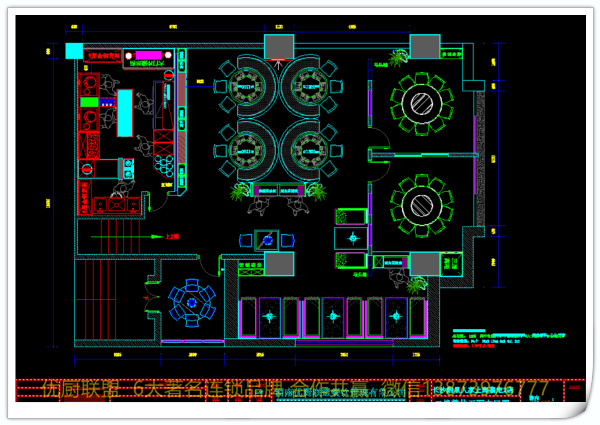Click the upper-left round booth table
The width and height of the screenshot is (600, 425).
[241, 82]
